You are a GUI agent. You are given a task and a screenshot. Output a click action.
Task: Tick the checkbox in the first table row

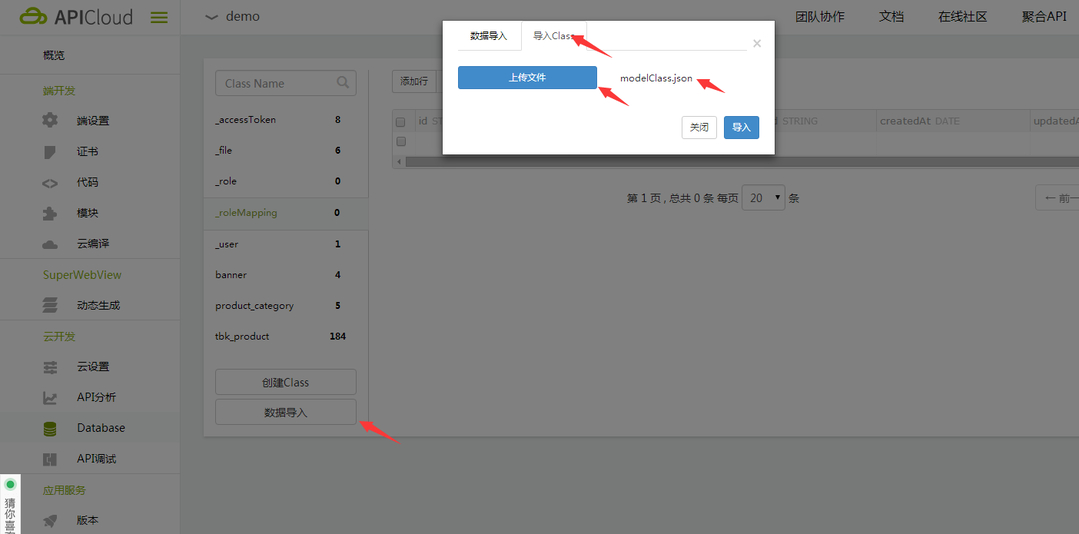[x=400, y=142]
